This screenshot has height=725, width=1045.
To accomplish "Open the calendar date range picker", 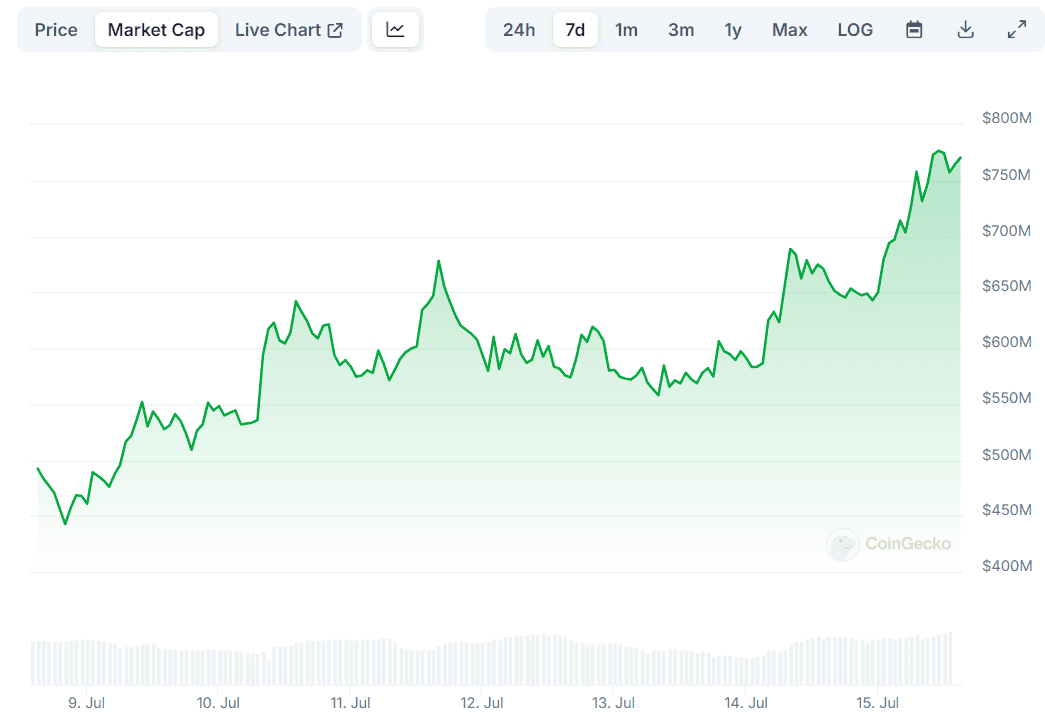I will point(914,30).
